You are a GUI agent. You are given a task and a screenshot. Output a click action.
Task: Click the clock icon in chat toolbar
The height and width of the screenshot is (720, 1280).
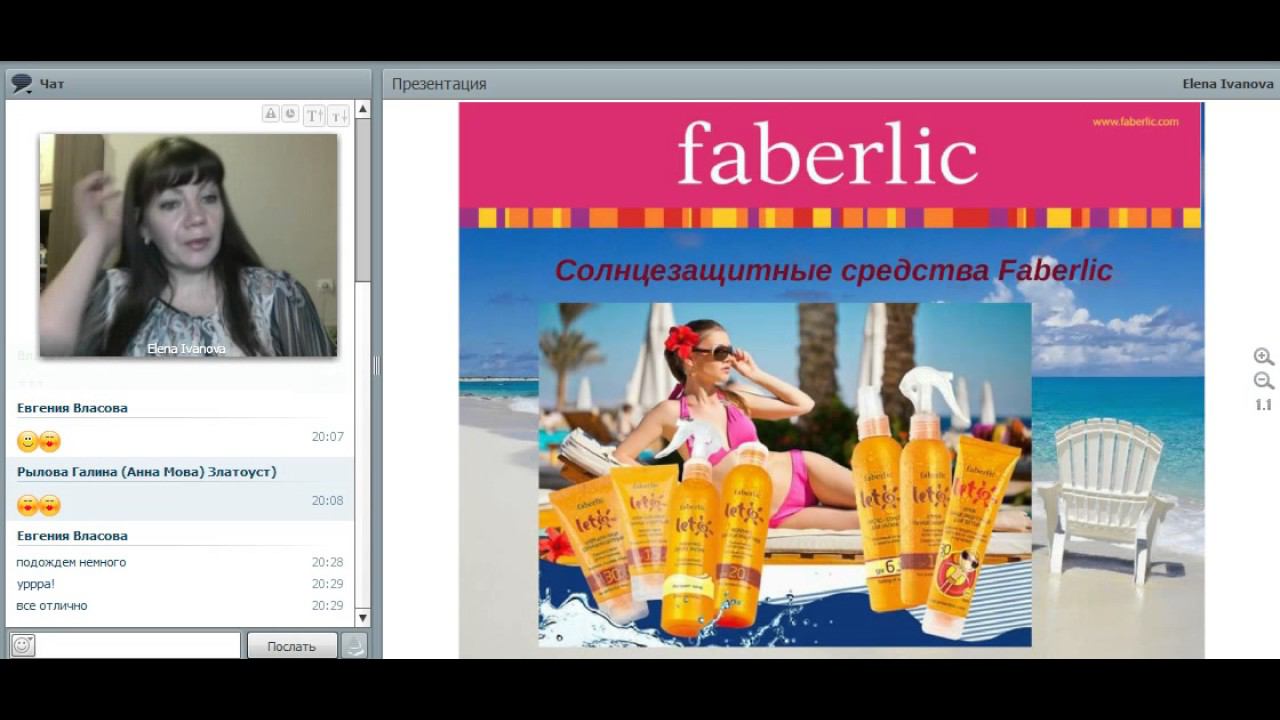pos(290,114)
